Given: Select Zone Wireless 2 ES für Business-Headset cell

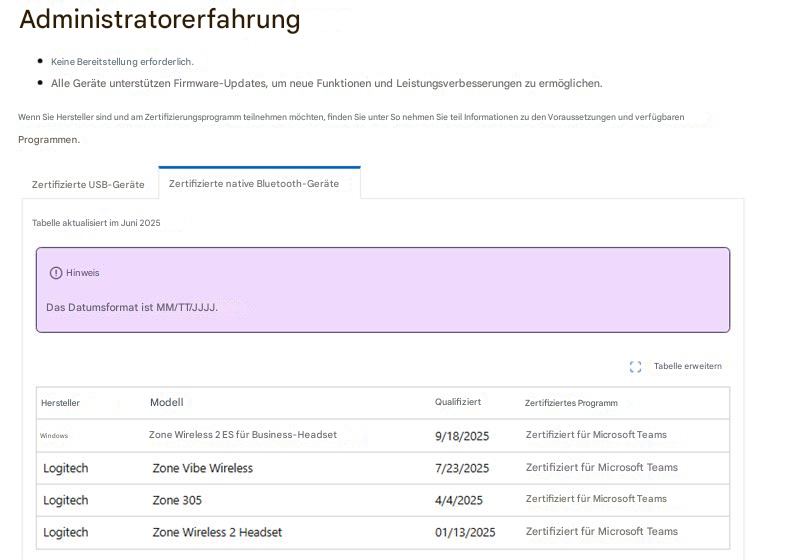Looking at the screenshot, I should point(243,435).
